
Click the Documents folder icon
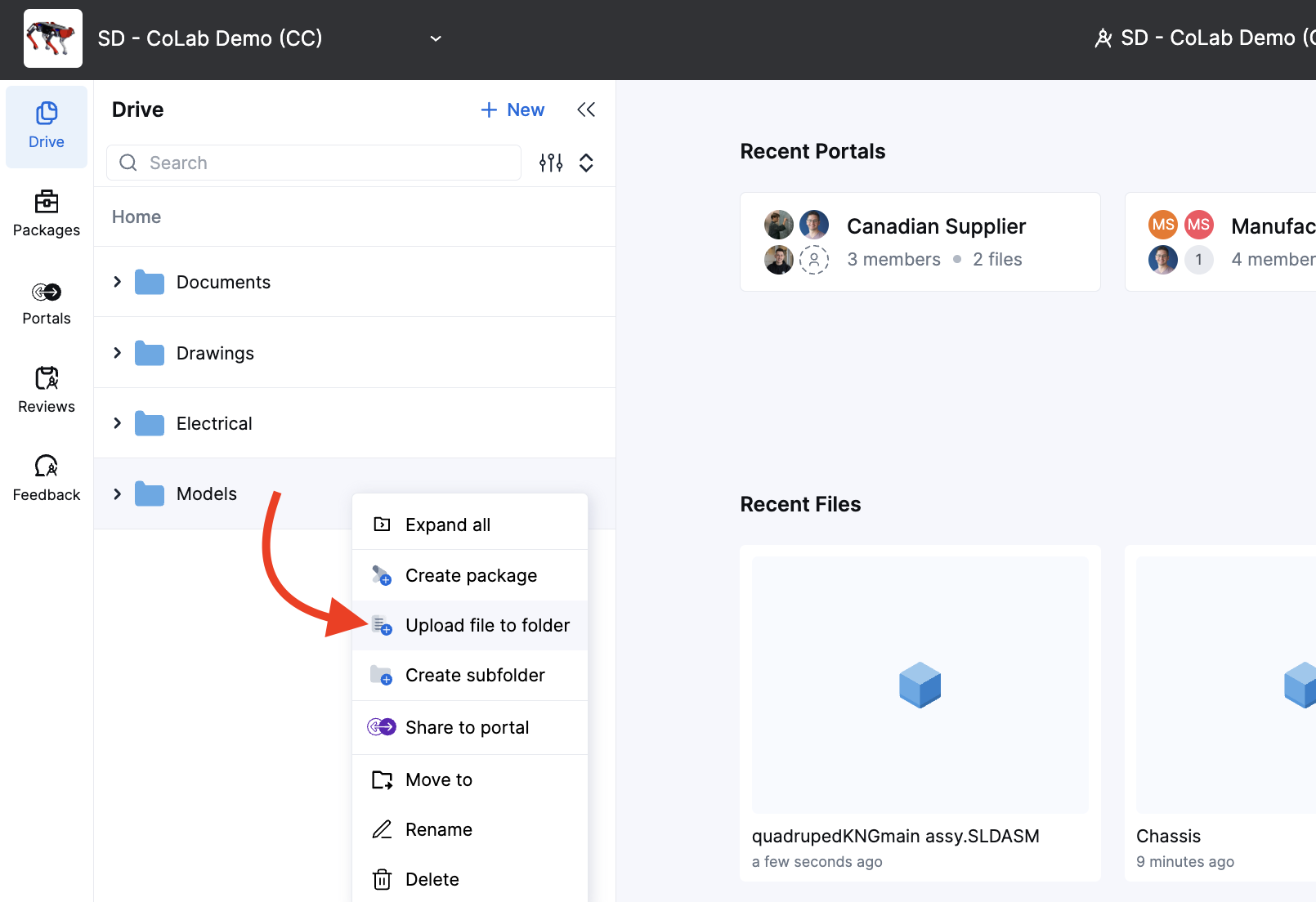tap(150, 283)
